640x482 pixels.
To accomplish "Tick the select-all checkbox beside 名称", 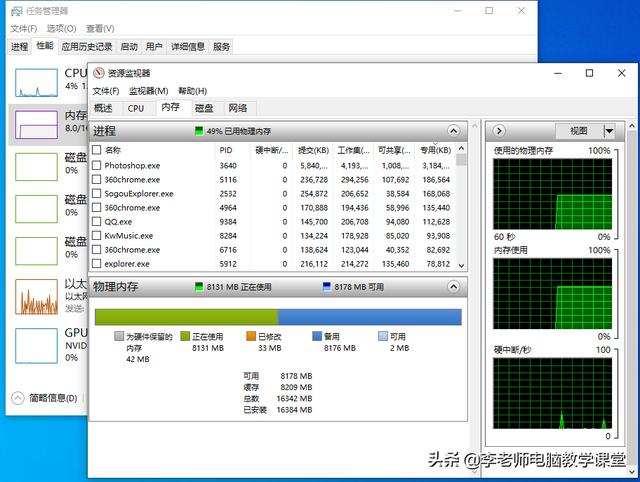I will [96, 150].
